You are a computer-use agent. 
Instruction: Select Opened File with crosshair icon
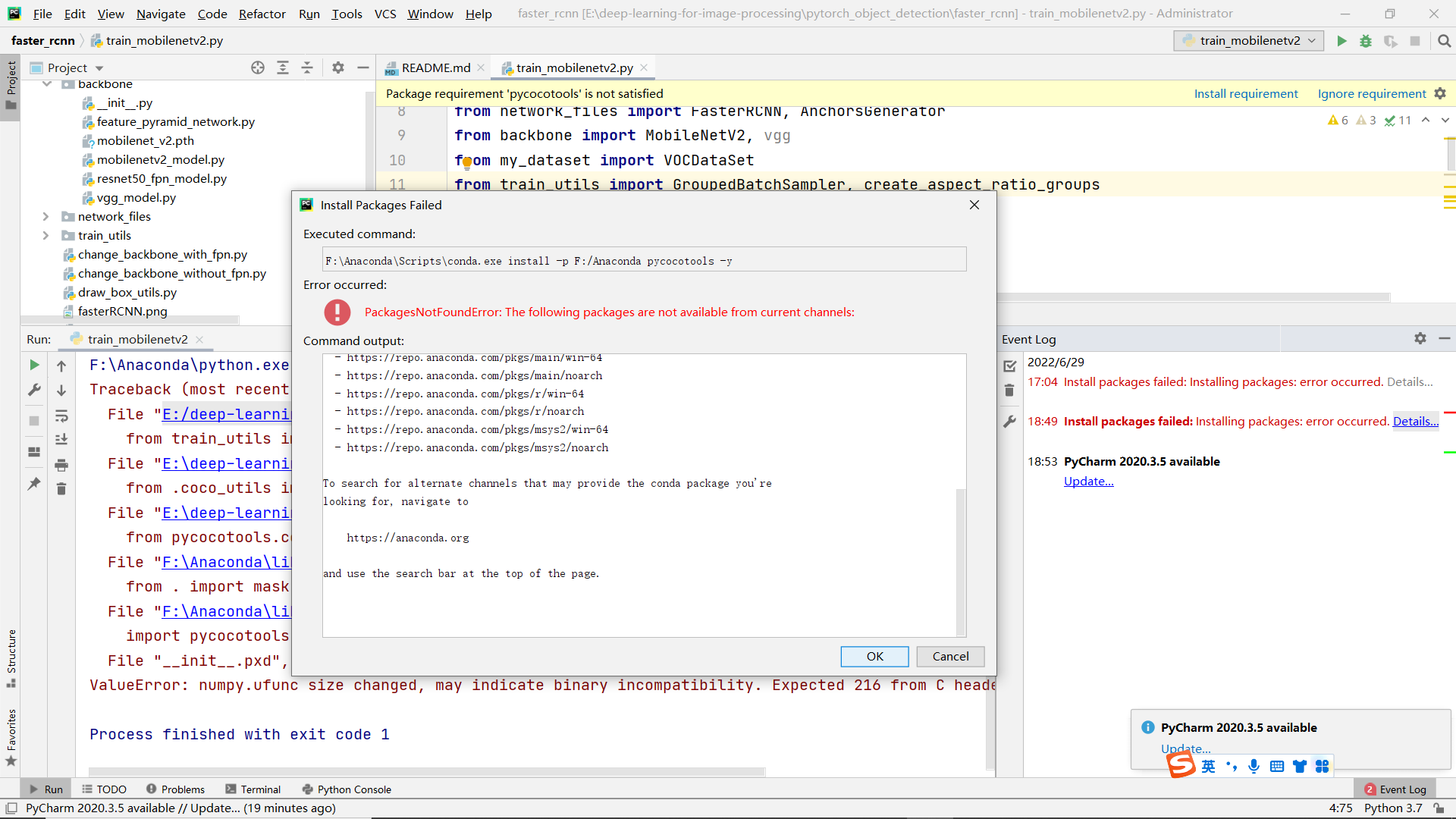click(x=257, y=67)
